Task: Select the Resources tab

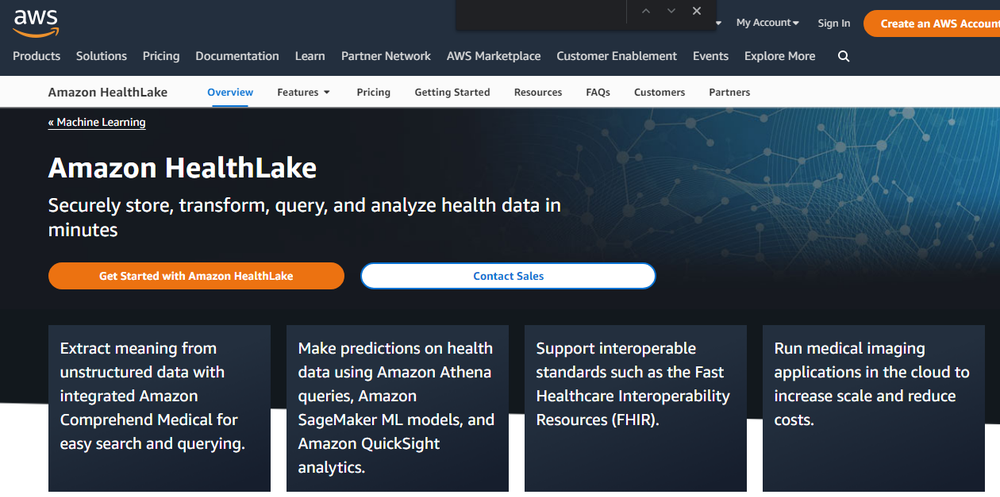Action: (x=538, y=92)
